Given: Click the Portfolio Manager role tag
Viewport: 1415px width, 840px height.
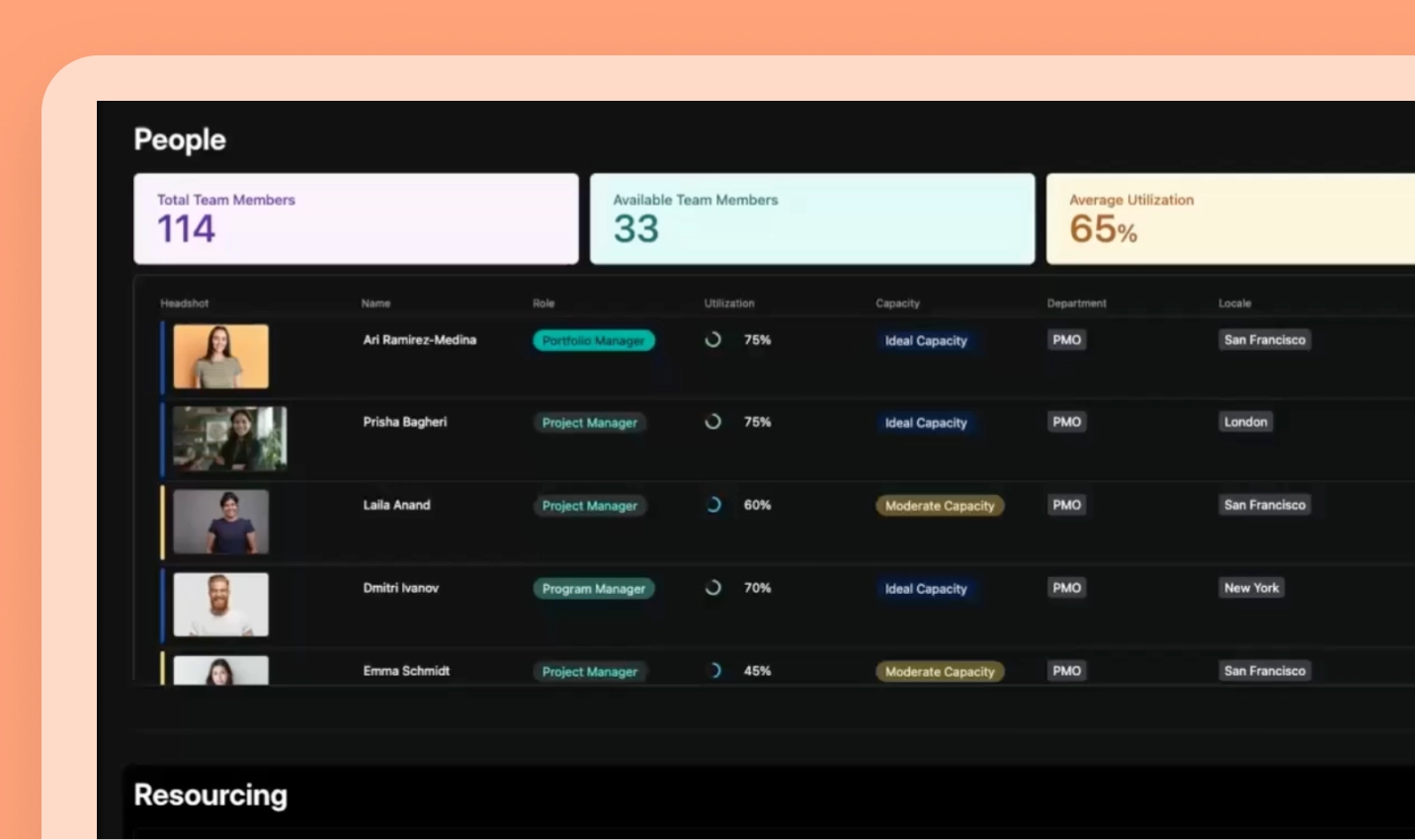Looking at the screenshot, I should [593, 341].
